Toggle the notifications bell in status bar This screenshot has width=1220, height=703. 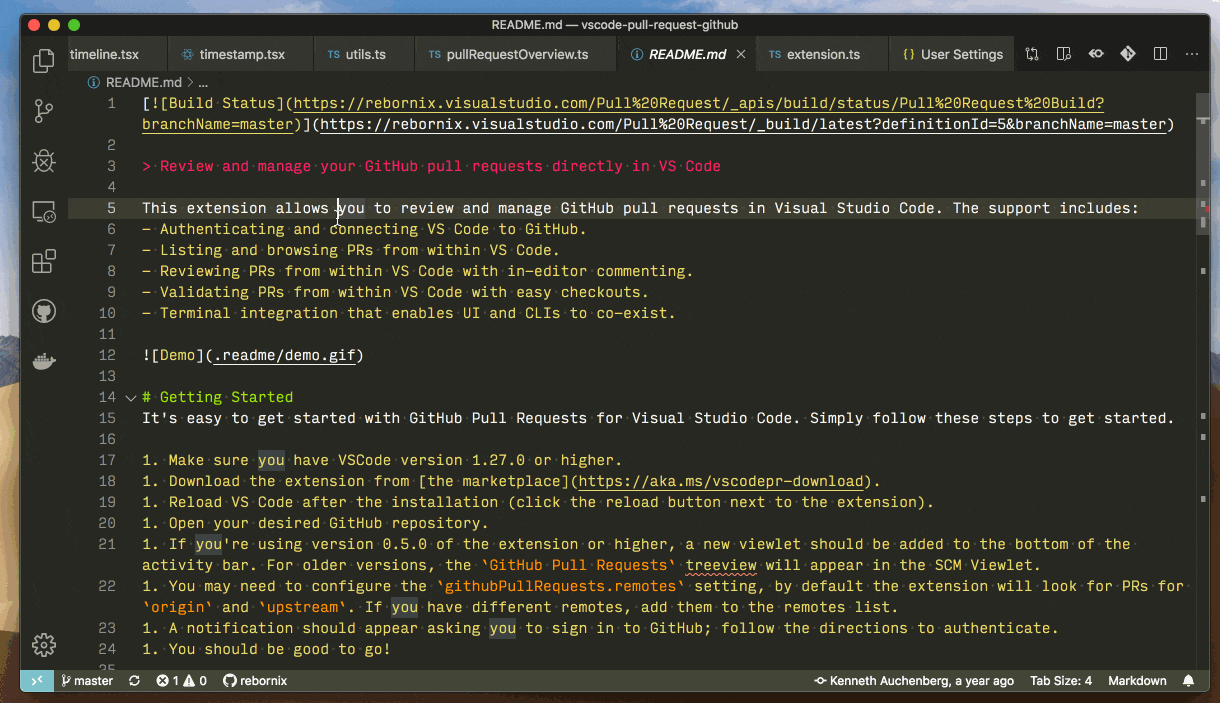(x=1189, y=681)
